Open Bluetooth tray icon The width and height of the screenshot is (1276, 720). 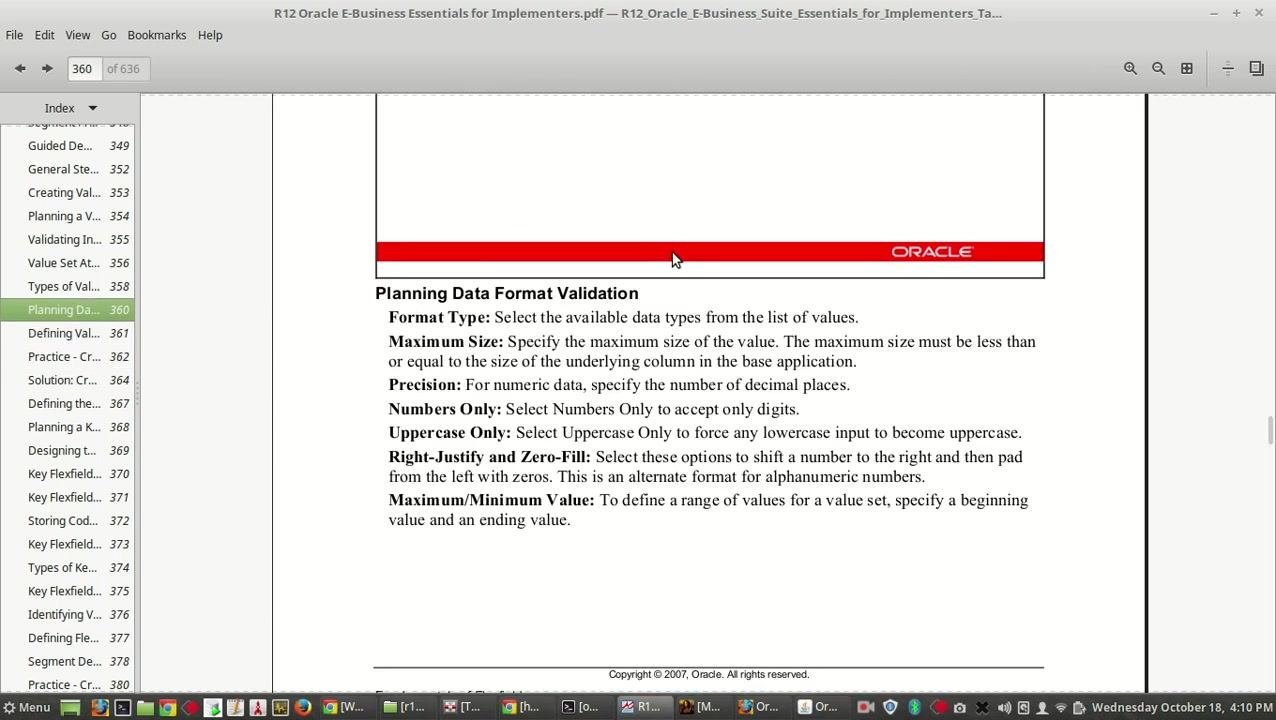click(x=914, y=707)
